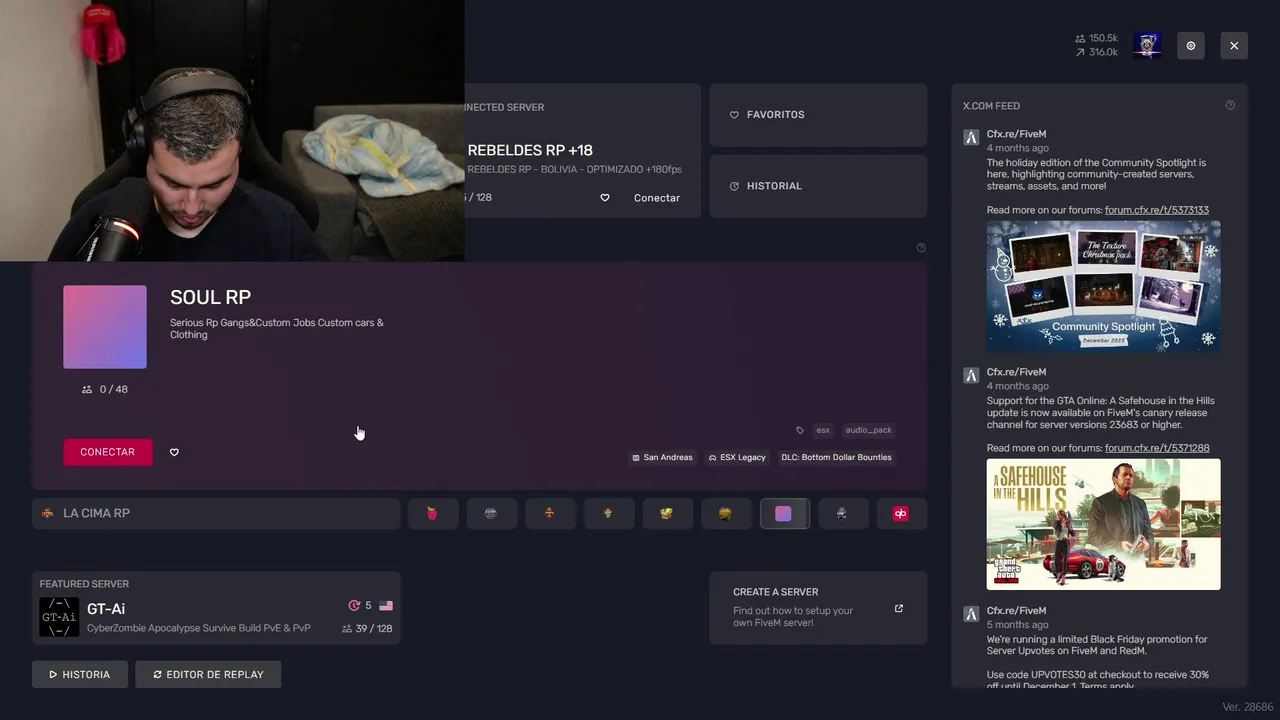This screenshot has height=720, width=1280.
Task: Click the red CONECTAR button for SOUL RP
Action: (108, 452)
